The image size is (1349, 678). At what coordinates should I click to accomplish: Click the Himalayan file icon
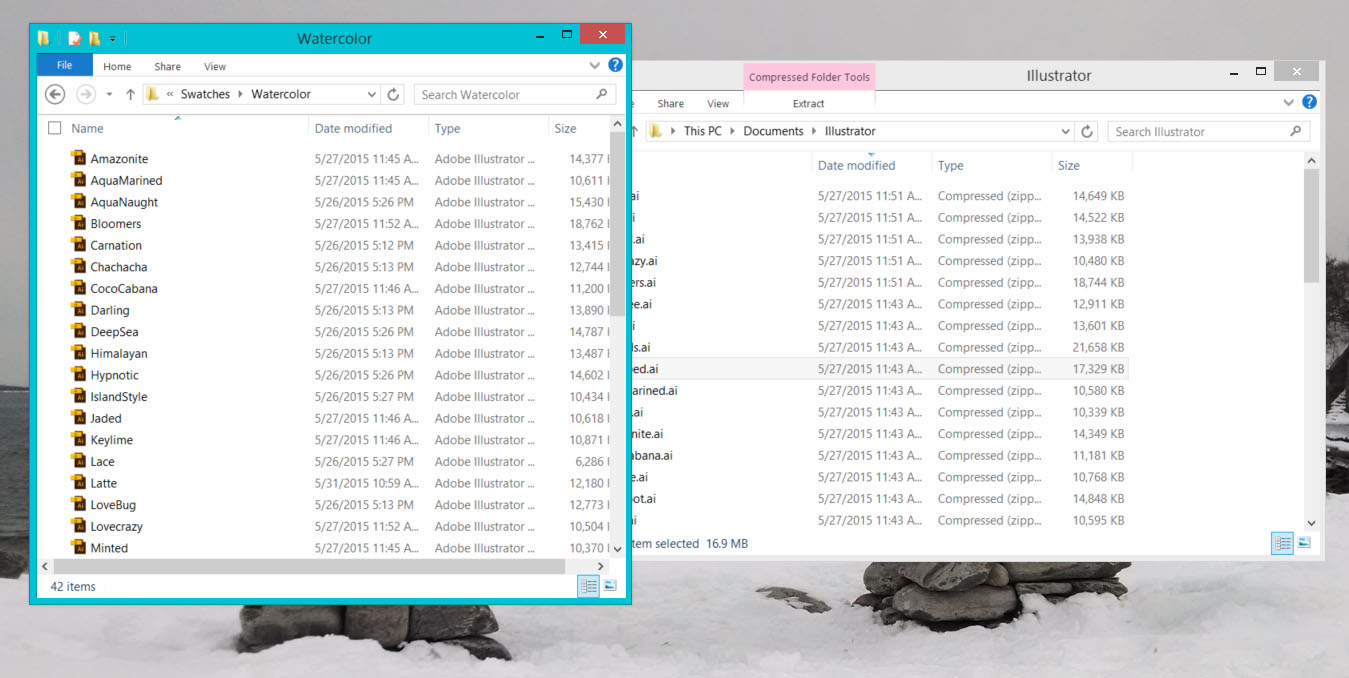click(x=79, y=353)
